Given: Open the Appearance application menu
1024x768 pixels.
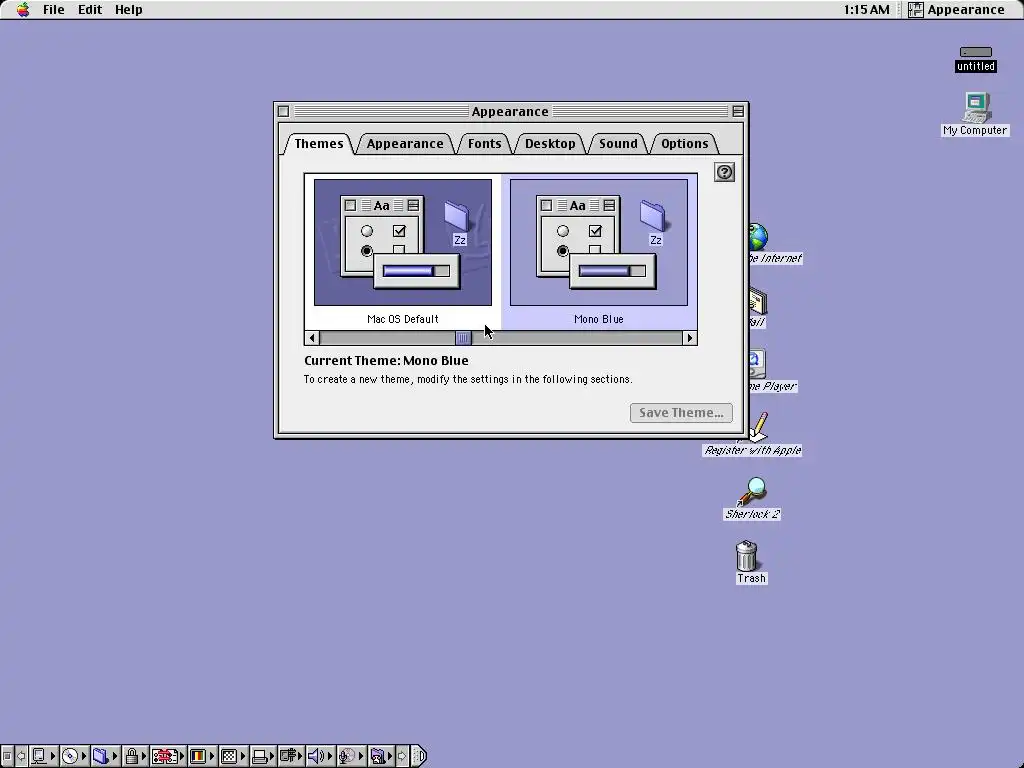Looking at the screenshot, I should tap(956, 9).
